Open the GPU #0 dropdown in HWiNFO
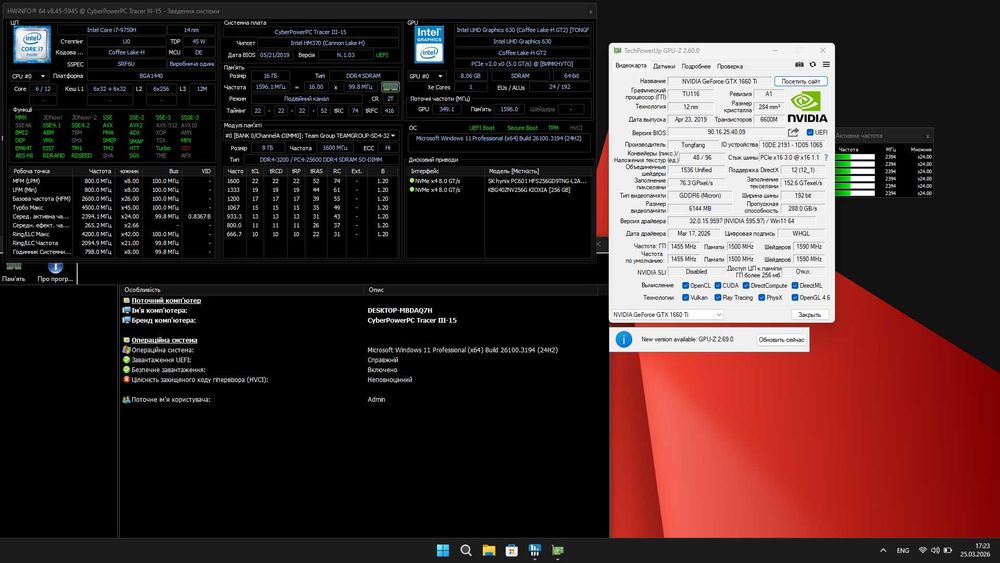The width and height of the screenshot is (1000, 563). tap(426, 76)
